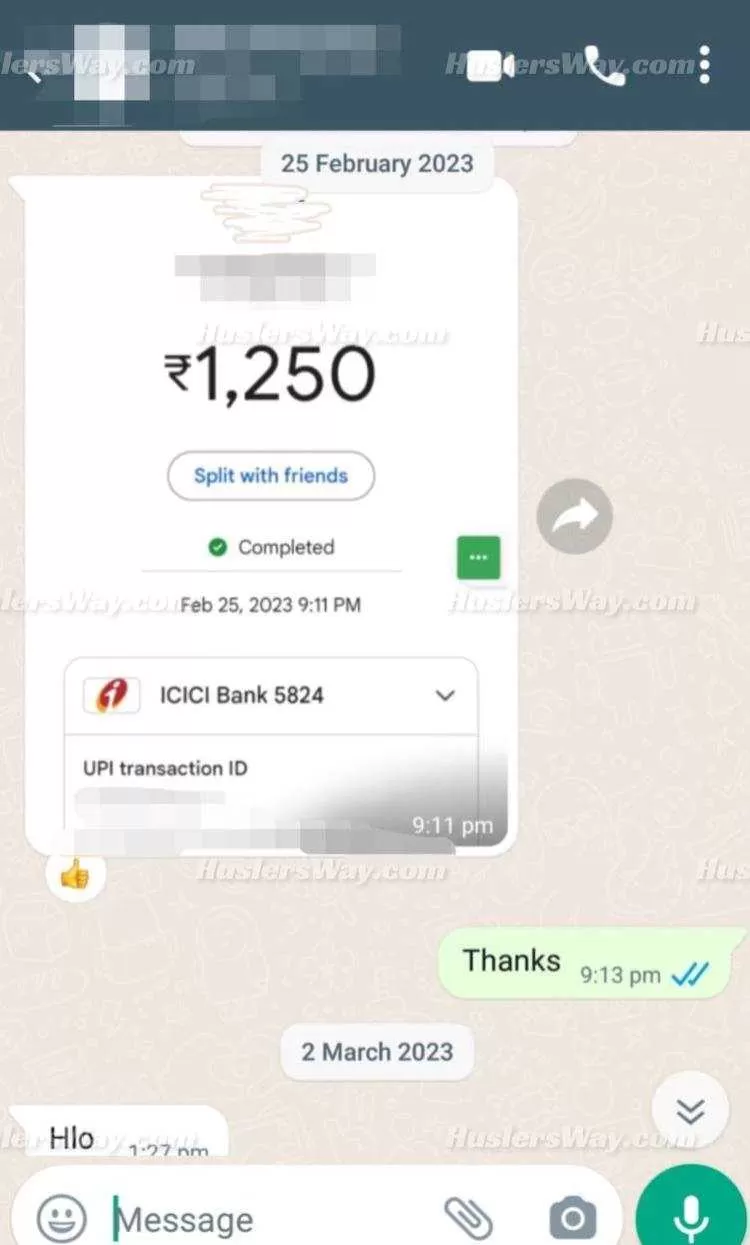
Task: Go back using the header arrow
Action: [36, 72]
